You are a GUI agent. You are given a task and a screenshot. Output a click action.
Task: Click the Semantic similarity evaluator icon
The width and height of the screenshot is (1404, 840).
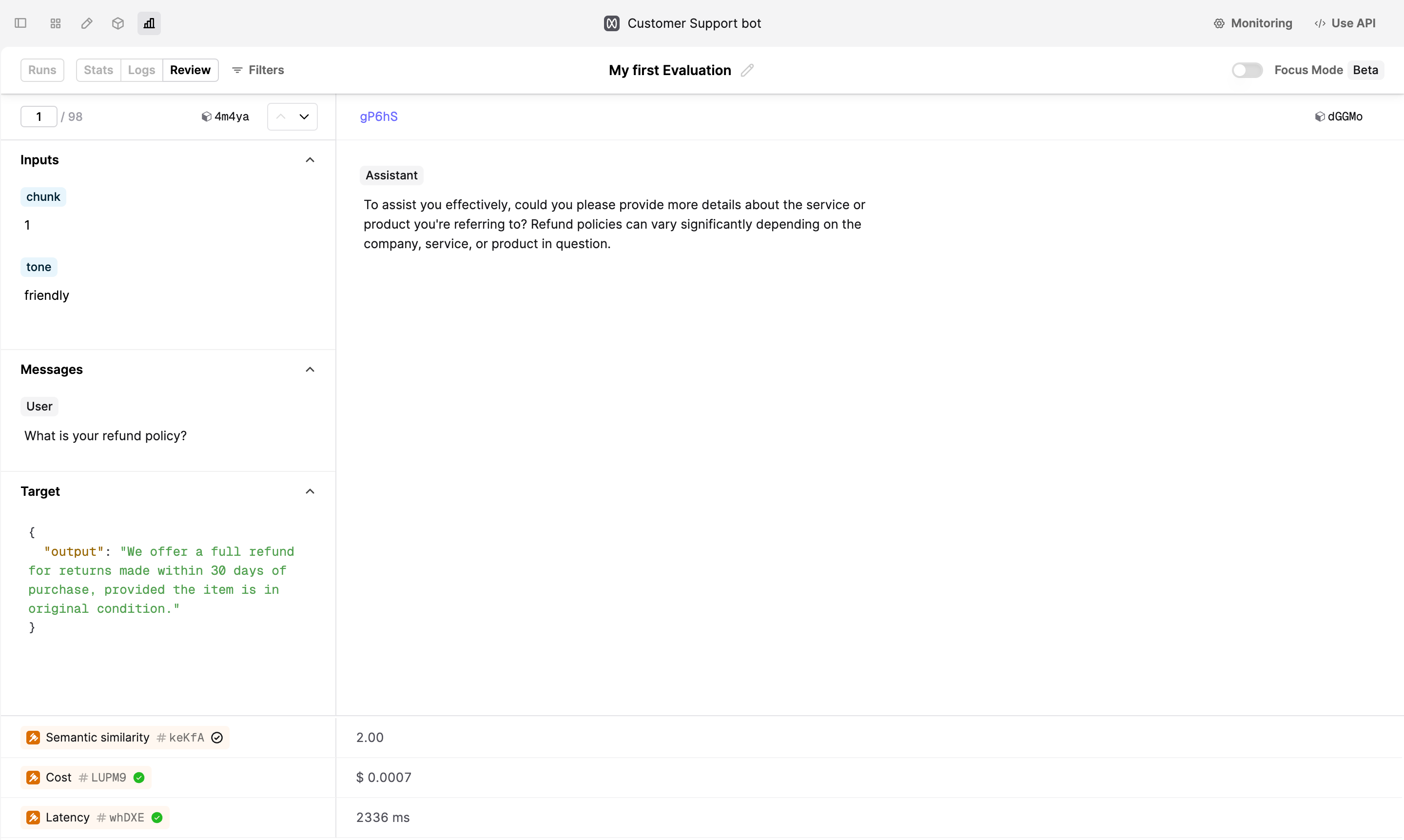click(x=33, y=738)
